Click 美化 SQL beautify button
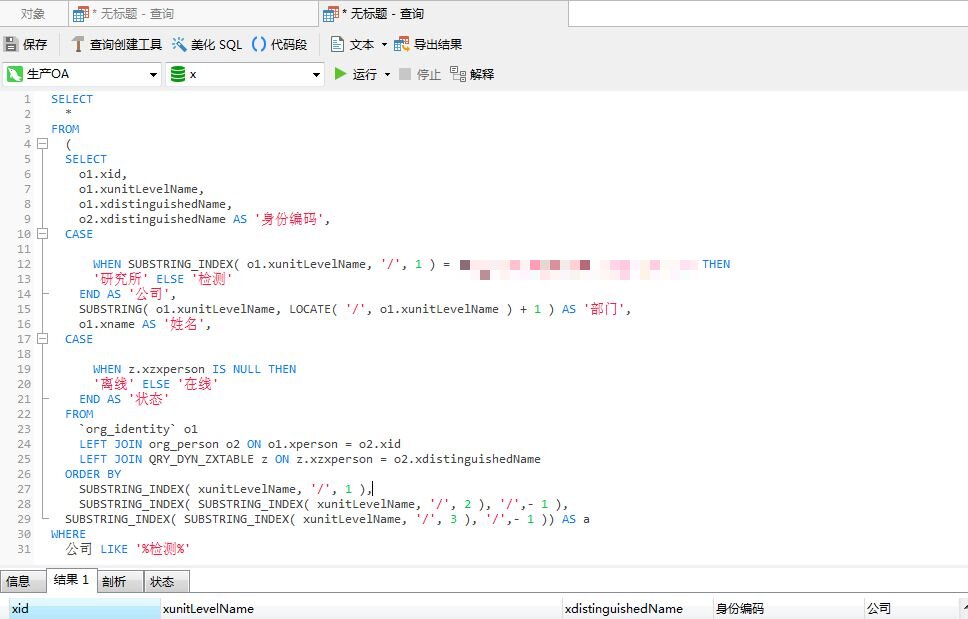The width and height of the screenshot is (968, 619). point(207,44)
